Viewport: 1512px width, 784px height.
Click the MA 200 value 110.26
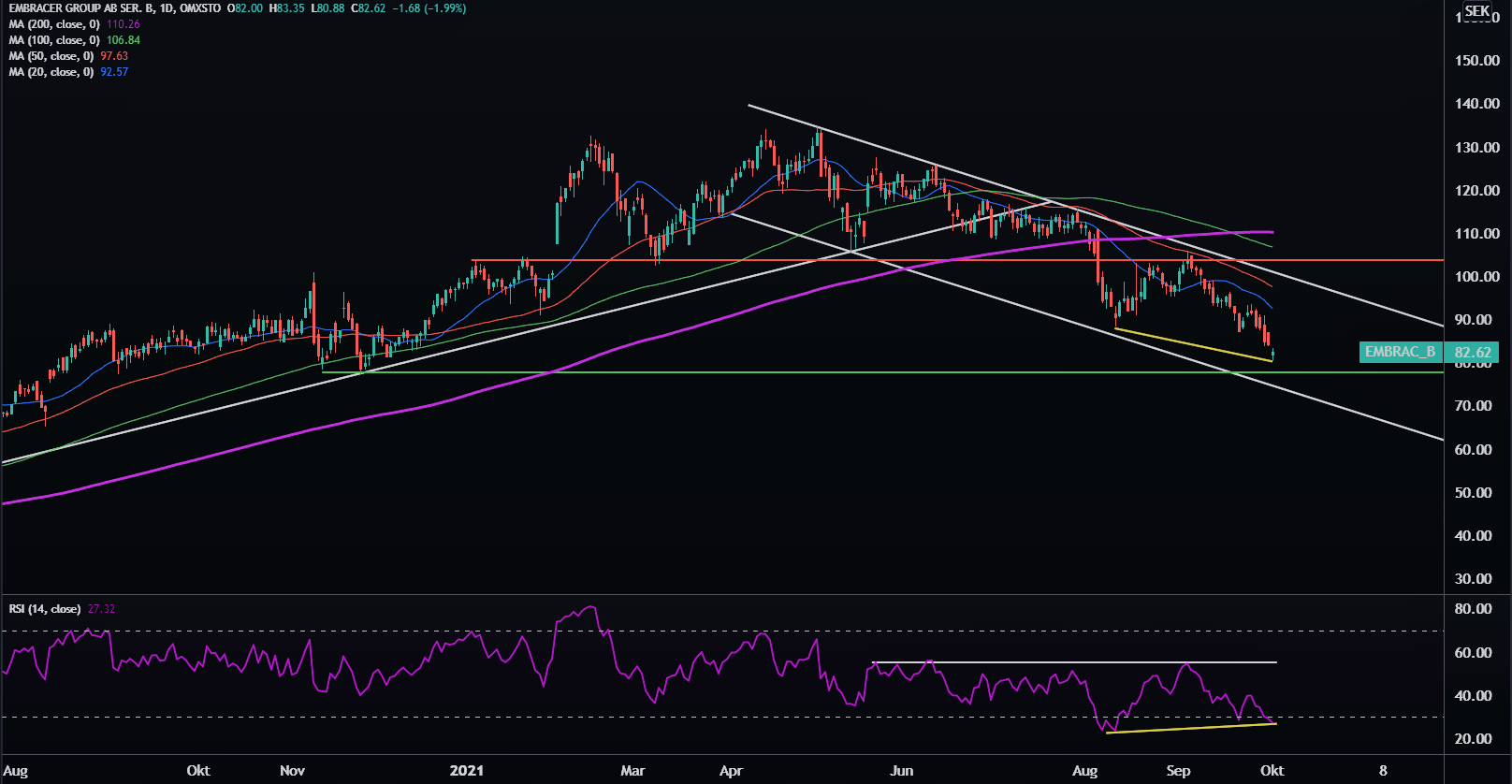pos(124,24)
